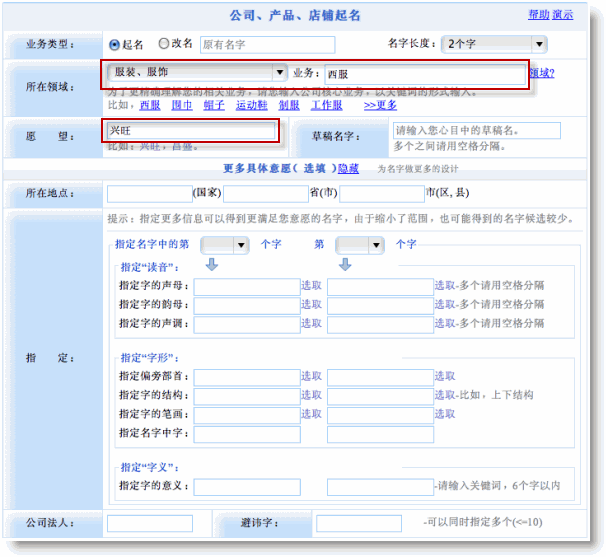
Task: Focus the 愿望 field containing 兴旺
Action: point(190,131)
